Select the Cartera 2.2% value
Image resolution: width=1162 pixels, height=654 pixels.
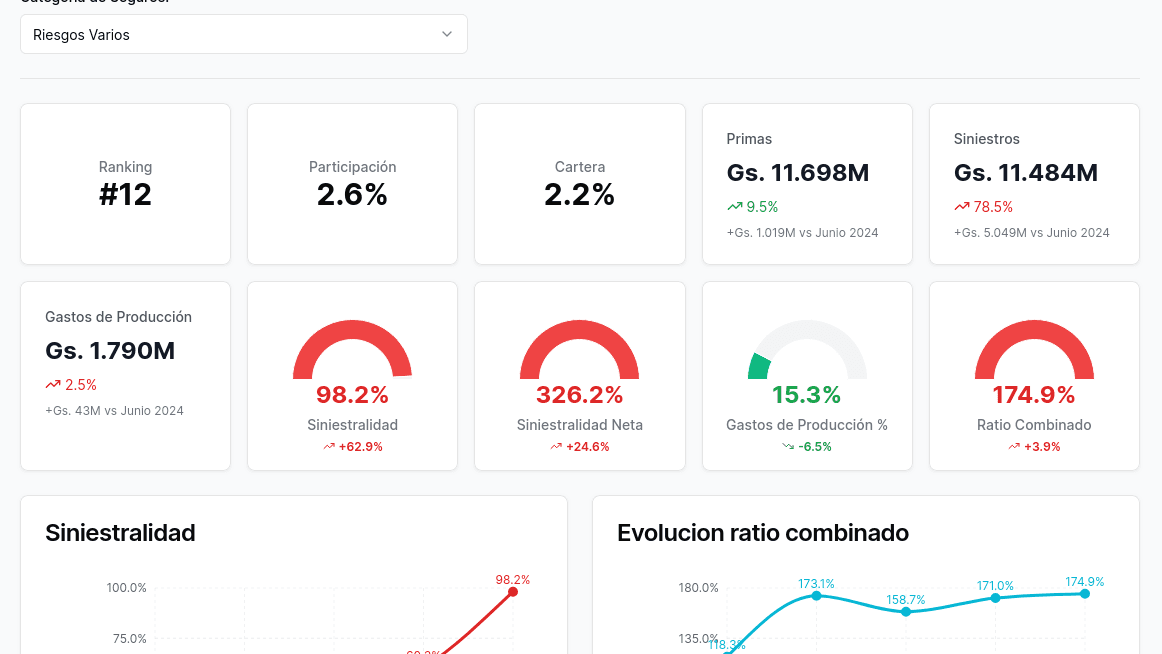point(580,195)
